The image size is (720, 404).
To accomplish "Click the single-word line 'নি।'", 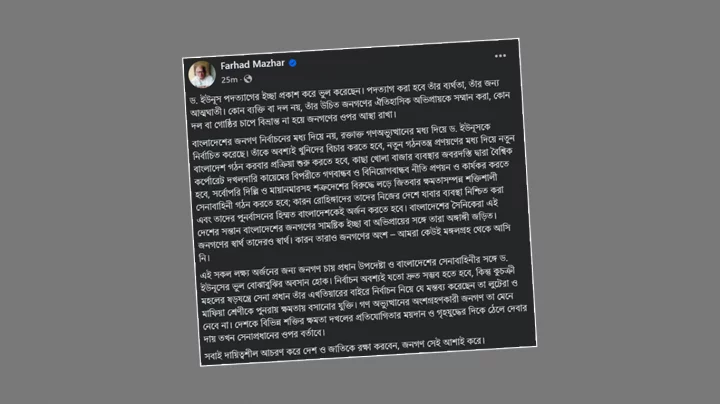I will click(x=204, y=258).
